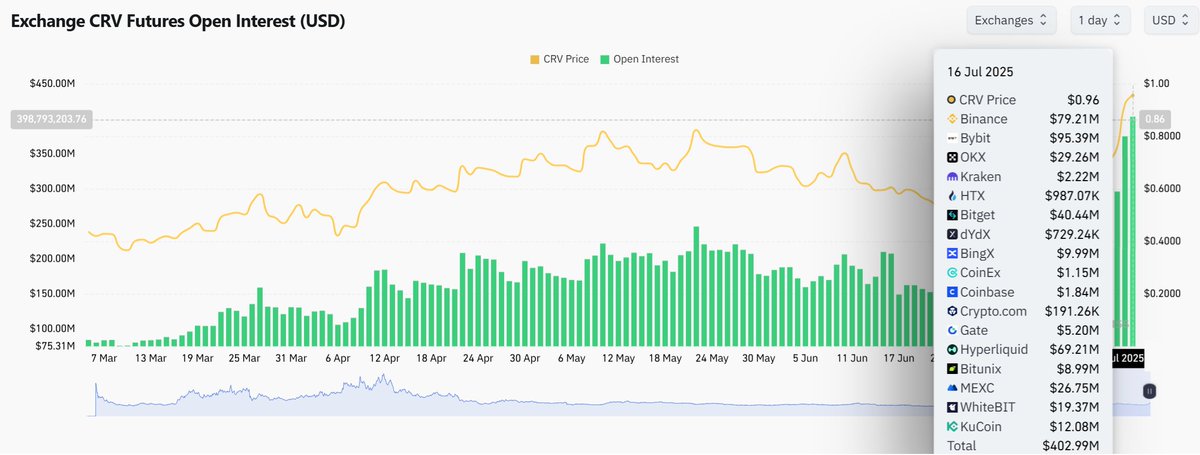Click the Bybit icon in tooltip
Screen dimensions: 1200x455
point(952,138)
